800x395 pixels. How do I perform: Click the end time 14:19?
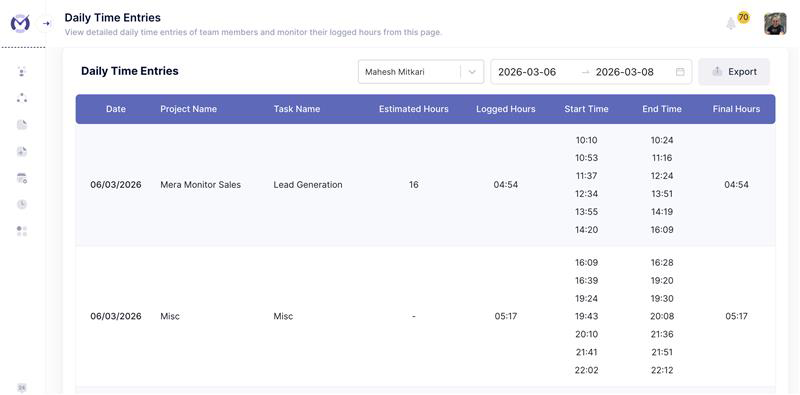(x=662, y=211)
